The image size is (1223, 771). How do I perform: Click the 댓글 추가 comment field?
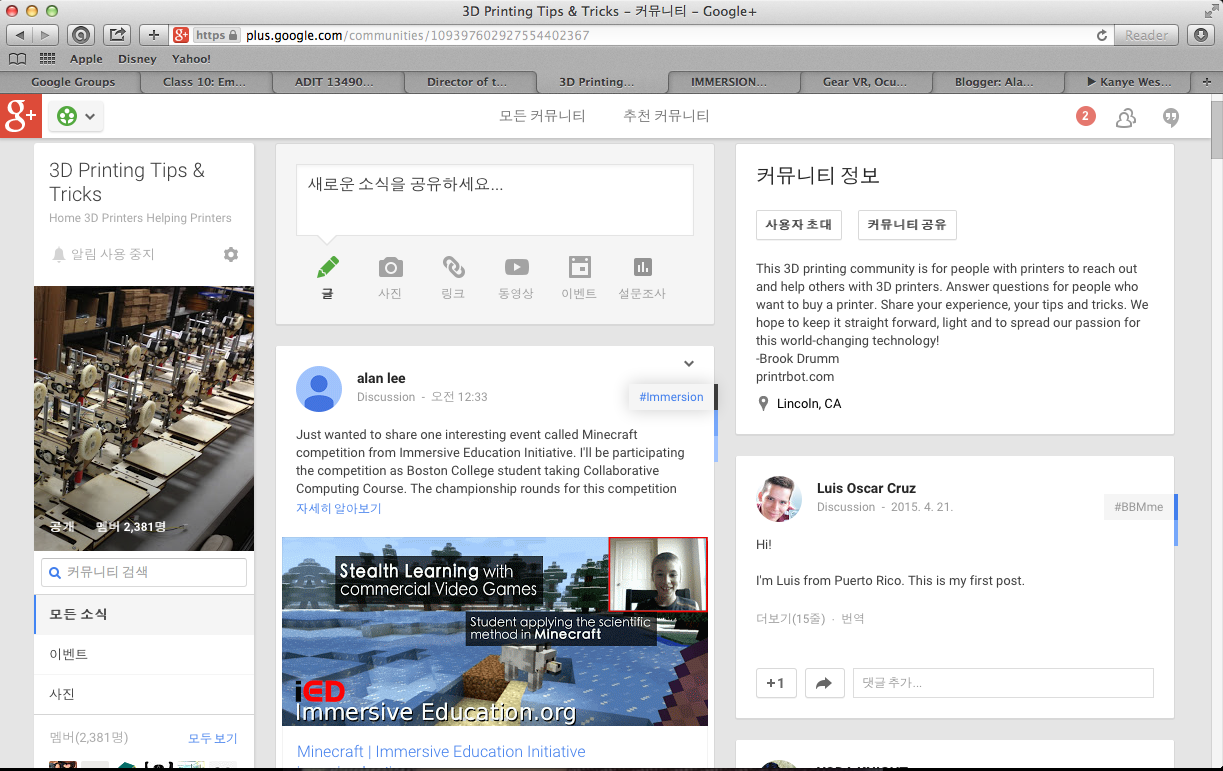point(1003,683)
